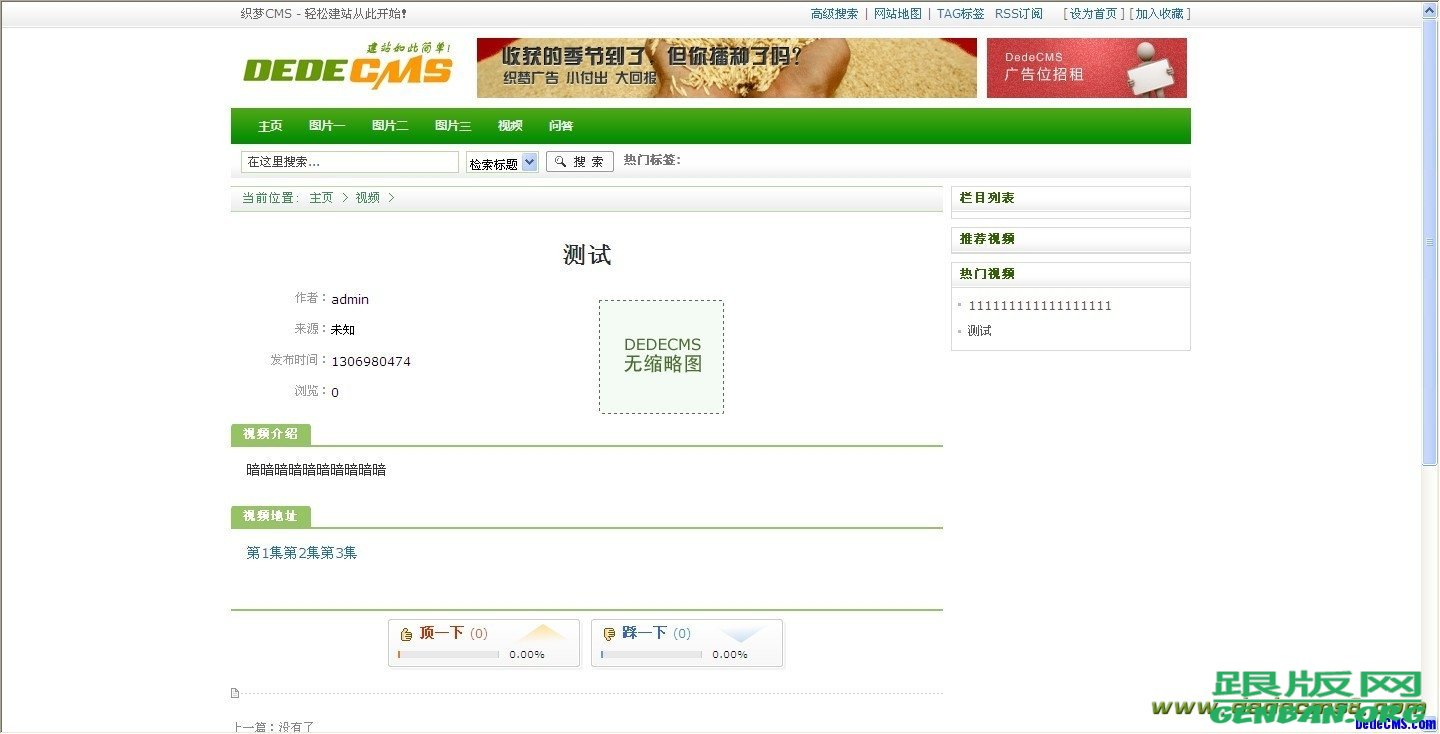Viewport: 1440px width, 734px height.
Task: Click the 在这里搜索 search input field
Action: tap(349, 160)
